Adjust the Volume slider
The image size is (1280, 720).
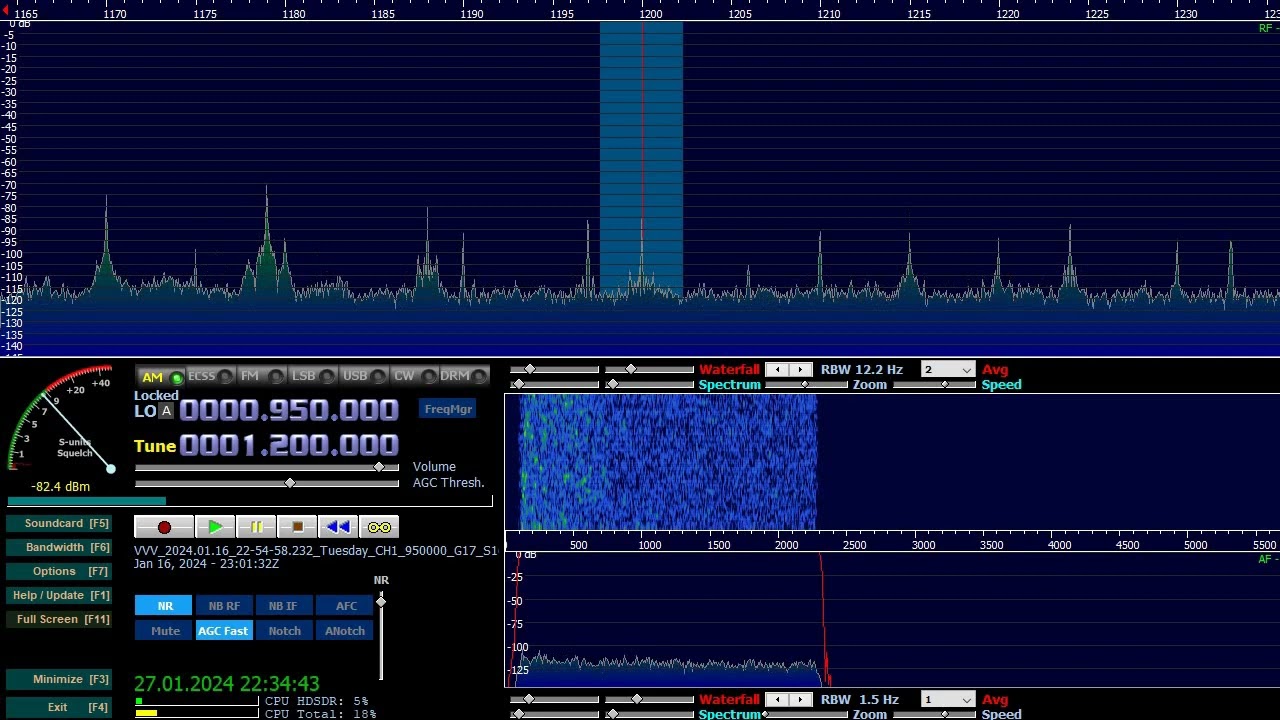(x=267, y=467)
